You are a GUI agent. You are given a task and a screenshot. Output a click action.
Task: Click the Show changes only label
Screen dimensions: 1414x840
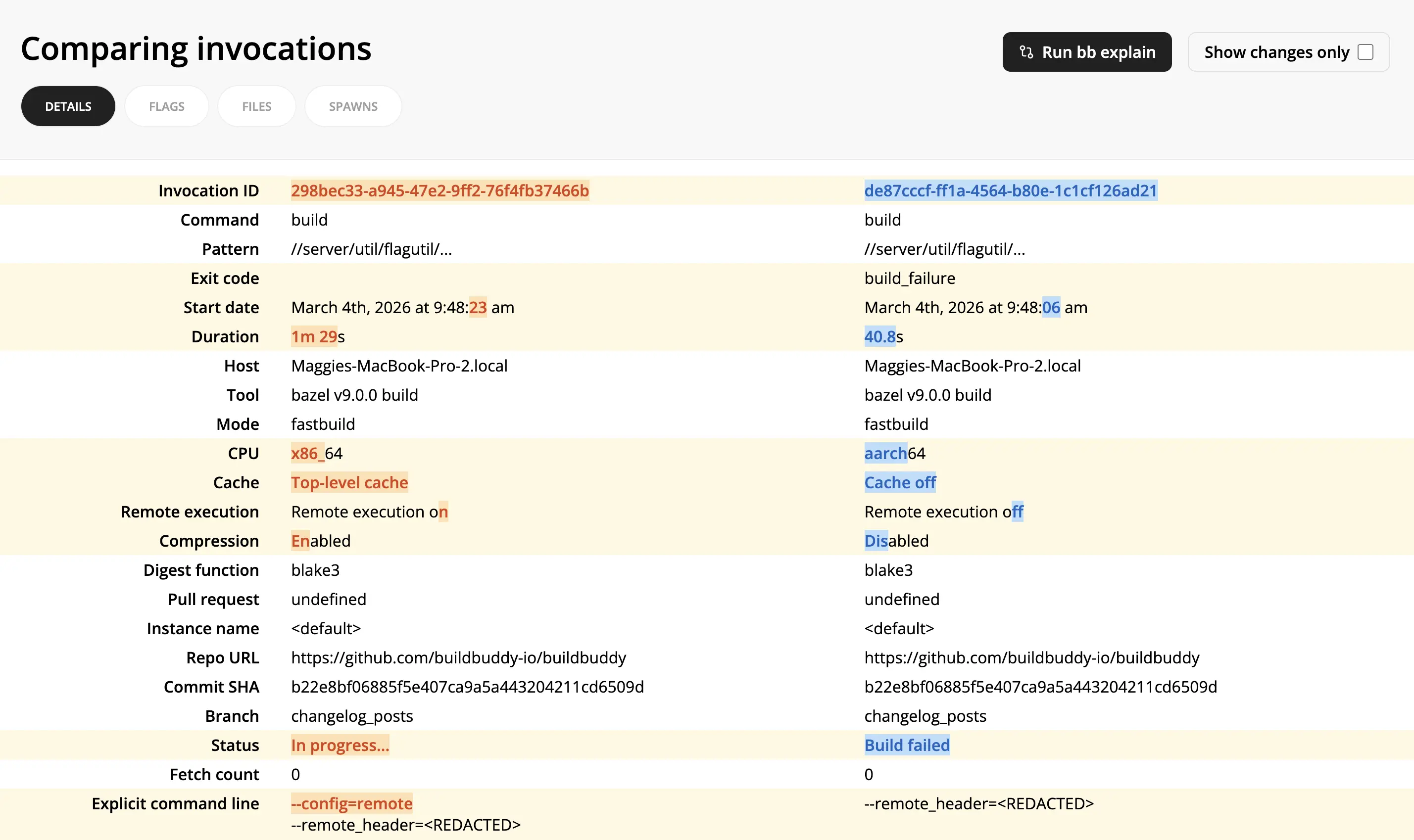click(x=1276, y=52)
